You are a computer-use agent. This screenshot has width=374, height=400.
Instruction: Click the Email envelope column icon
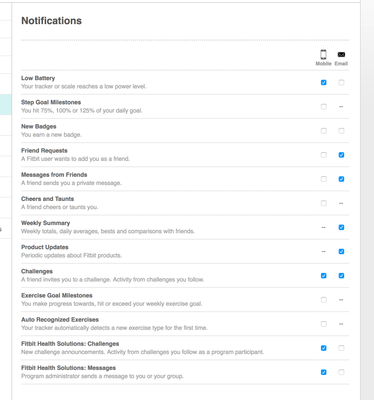[x=341, y=54]
